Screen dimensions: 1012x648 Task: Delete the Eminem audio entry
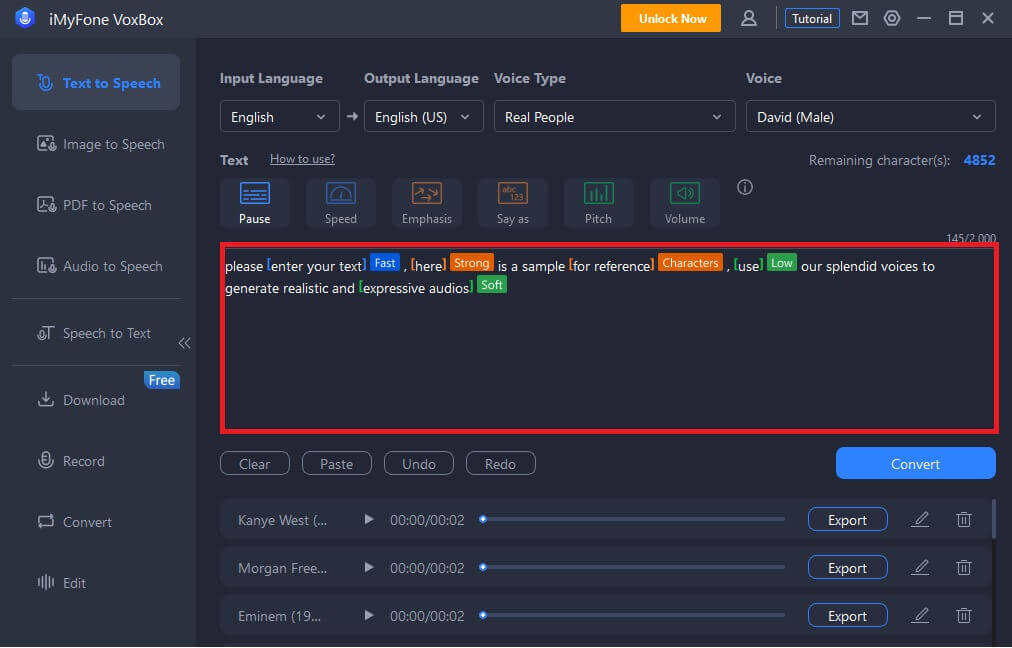click(x=964, y=616)
